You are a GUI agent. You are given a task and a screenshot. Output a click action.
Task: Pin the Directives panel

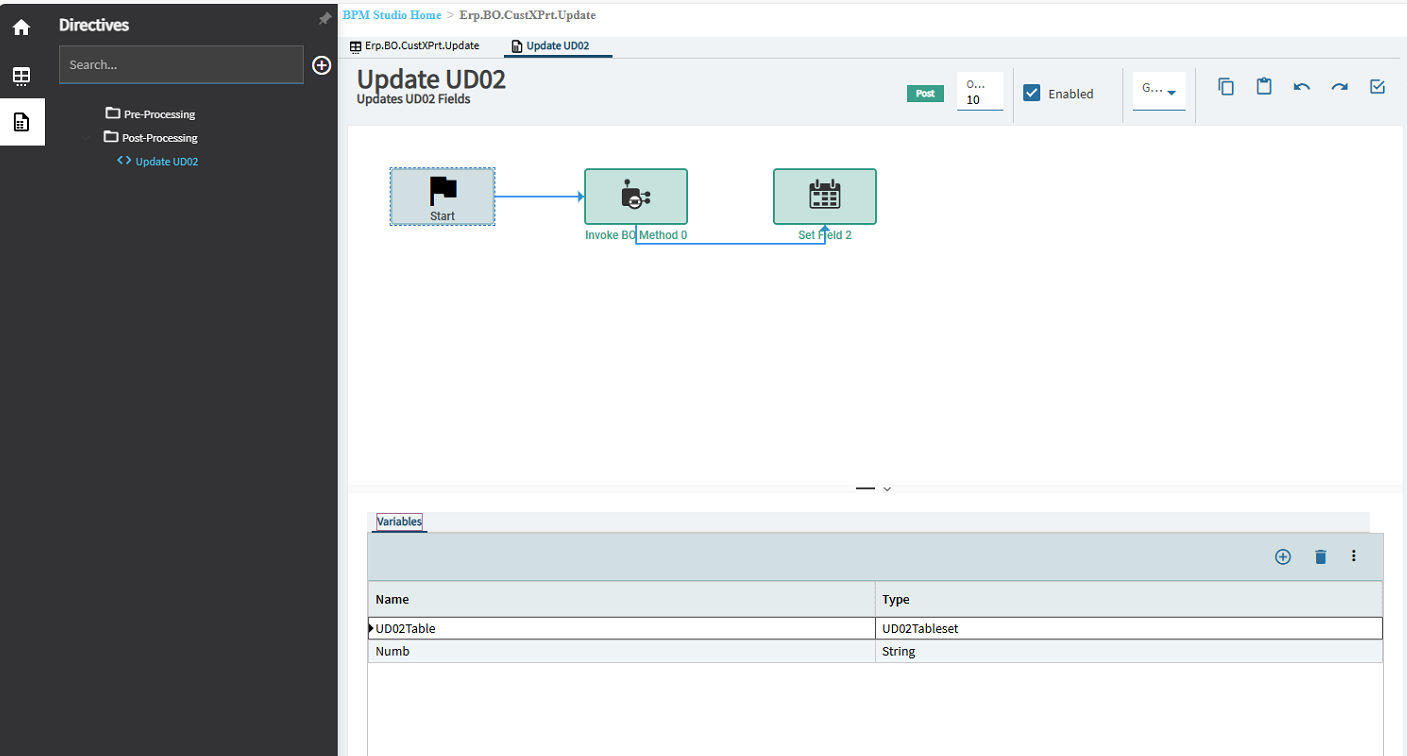coord(324,19)
